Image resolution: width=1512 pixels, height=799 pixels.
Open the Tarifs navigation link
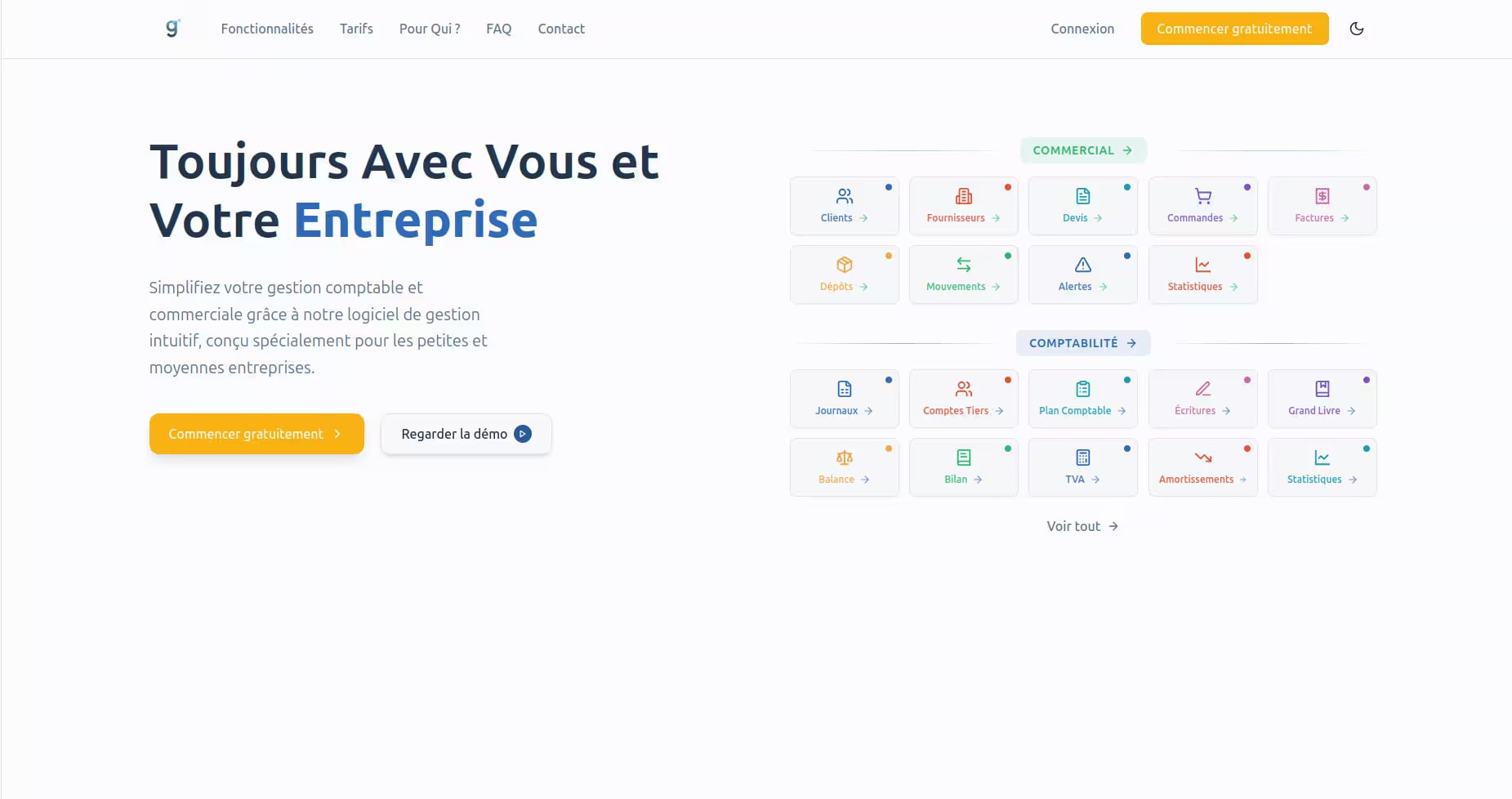point(356,29)
